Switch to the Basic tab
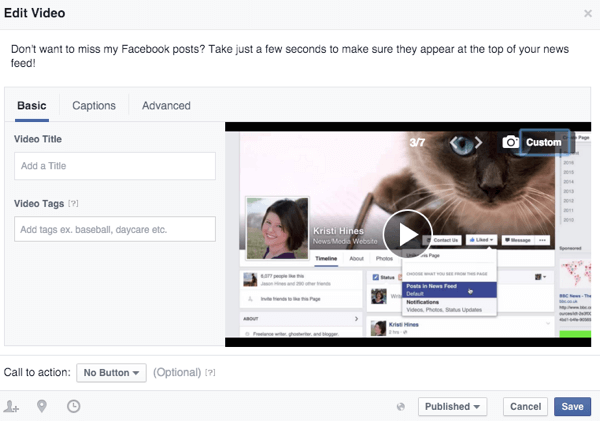This screenshot has width=600, height=421. click(32, 106)
